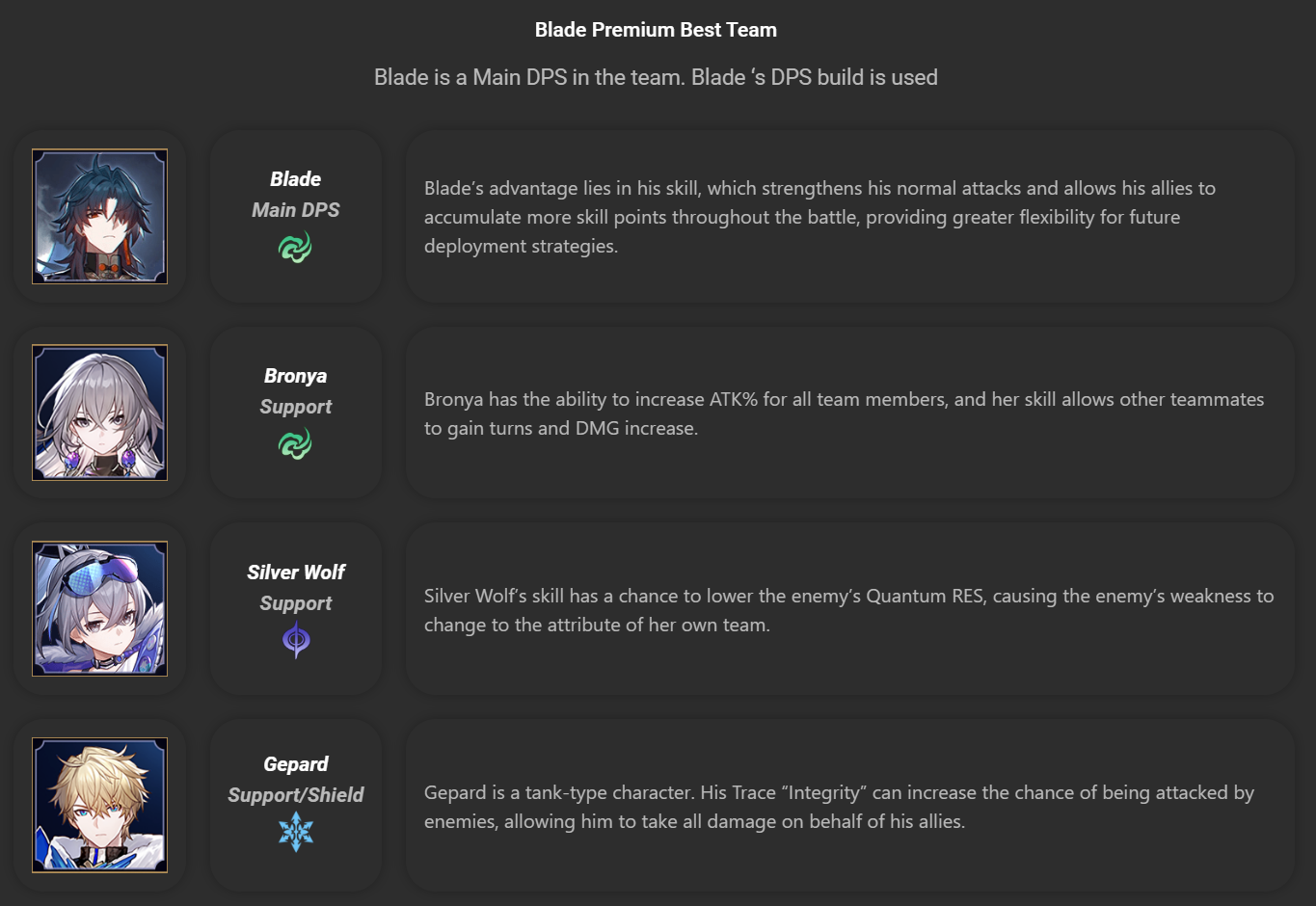Click Silver Wolf's Quantum element icon
The width and height of the screenshot is (1316, 906).
coord(296,640)
